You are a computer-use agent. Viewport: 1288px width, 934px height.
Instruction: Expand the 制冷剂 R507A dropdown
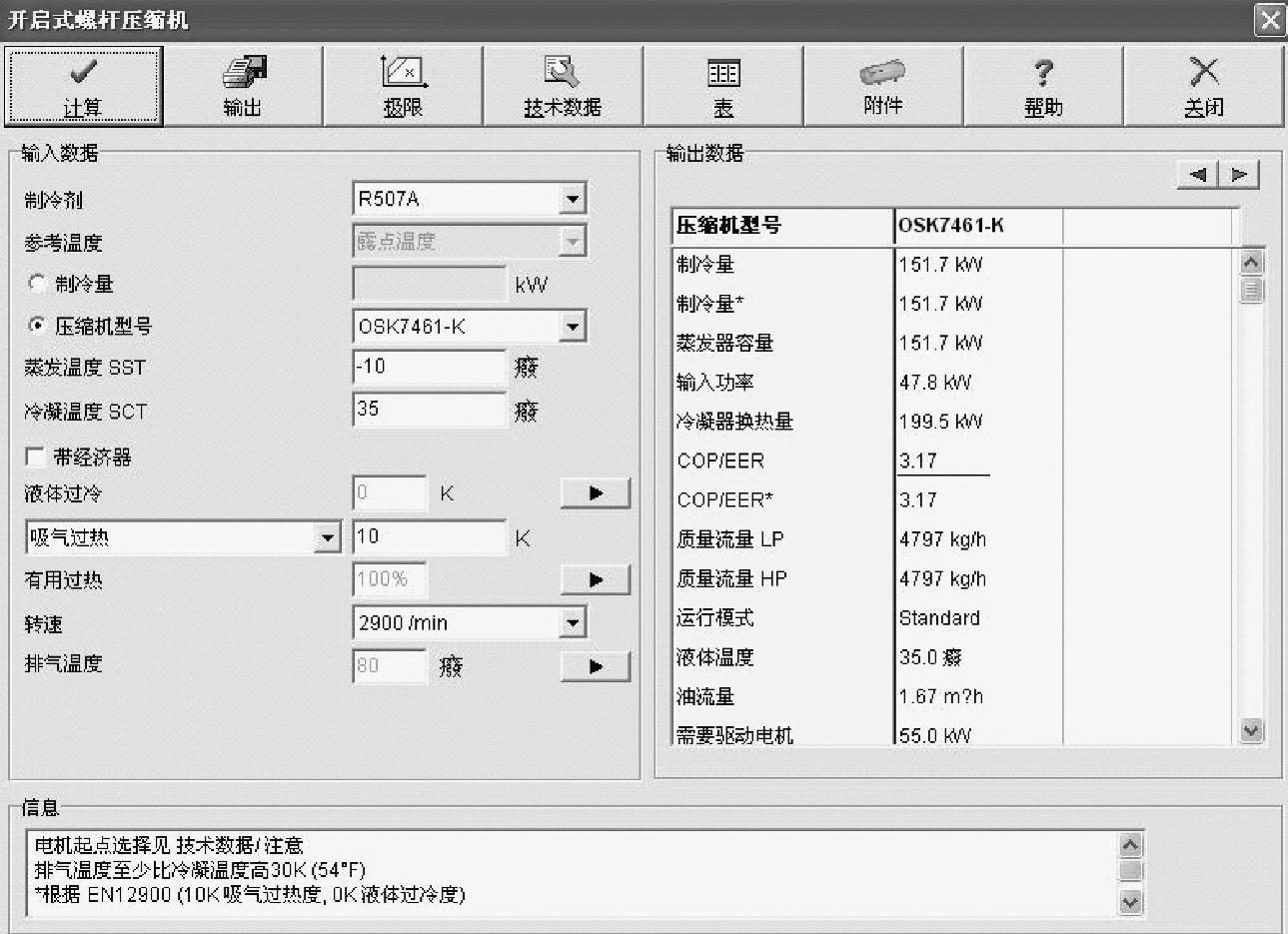[x=572, y=199]
